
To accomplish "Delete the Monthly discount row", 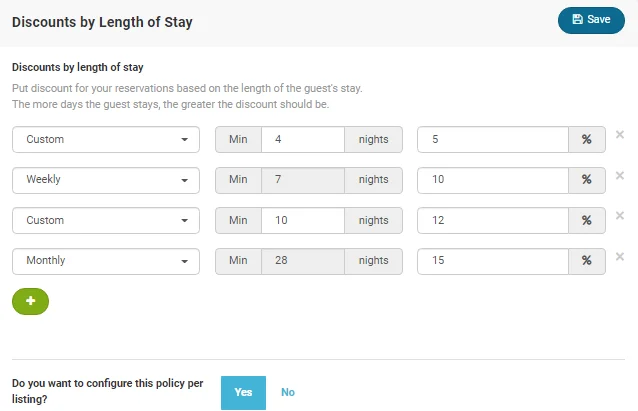I will 620,256.
